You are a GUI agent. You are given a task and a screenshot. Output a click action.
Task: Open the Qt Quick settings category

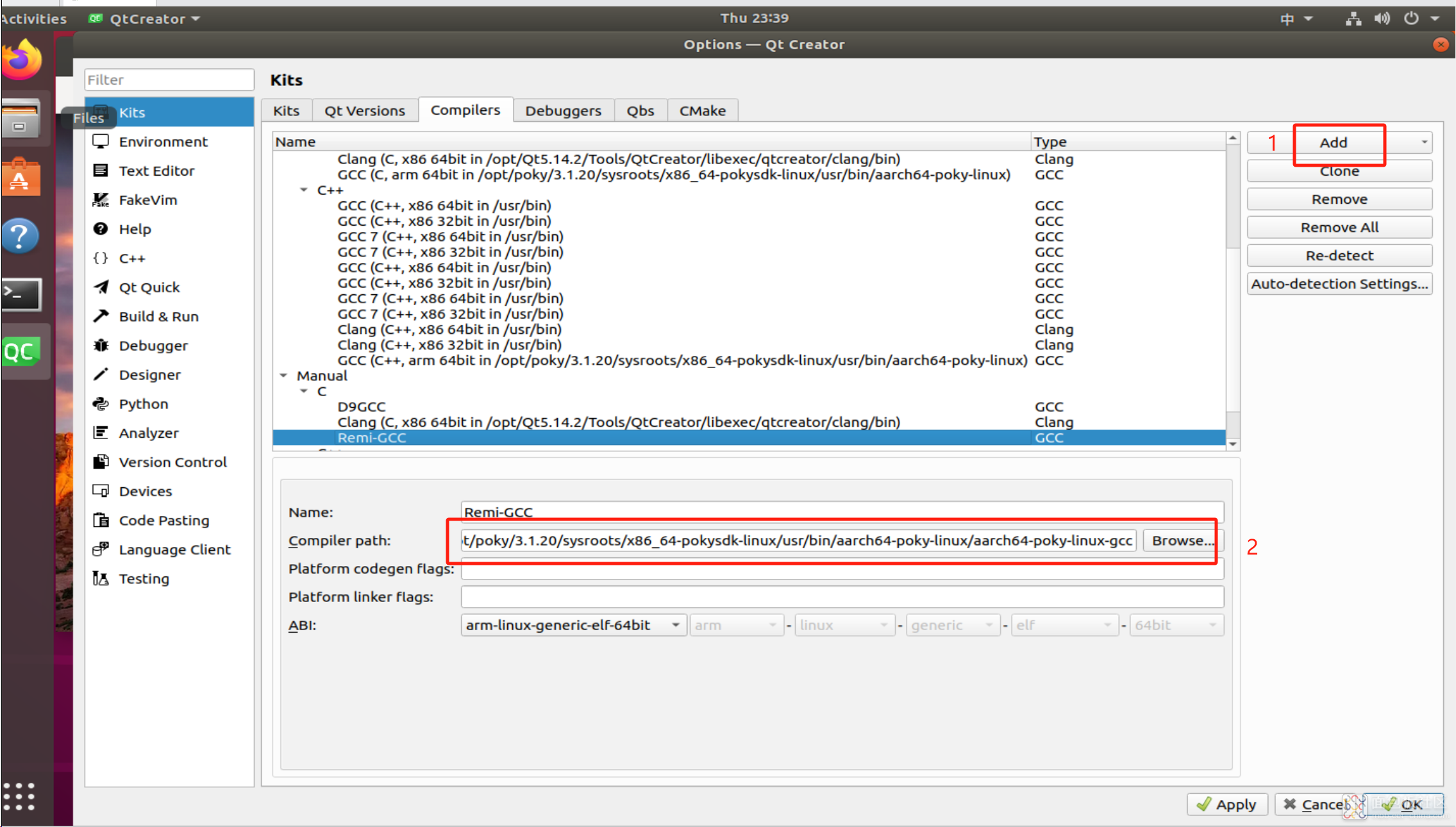pos(169,287)
